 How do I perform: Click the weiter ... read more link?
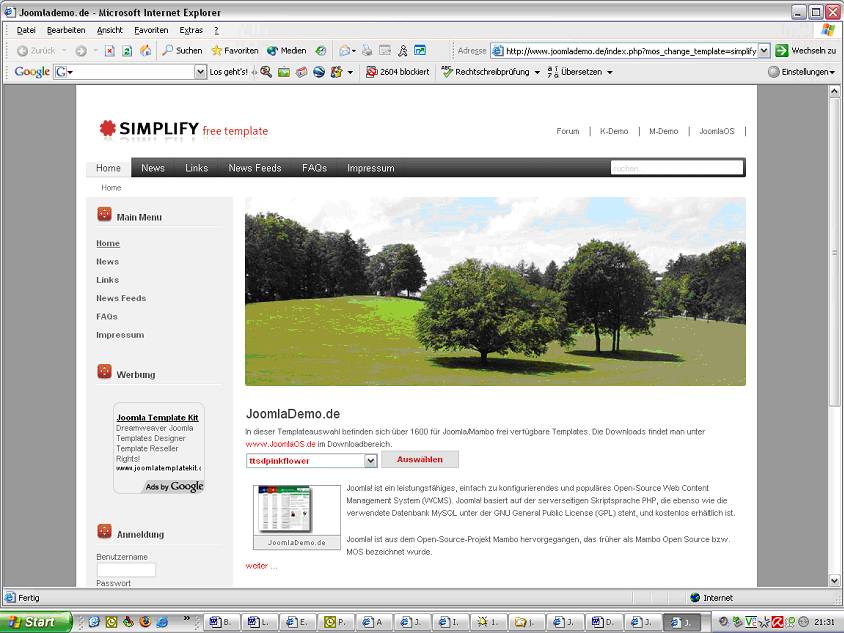pos(261,566)
